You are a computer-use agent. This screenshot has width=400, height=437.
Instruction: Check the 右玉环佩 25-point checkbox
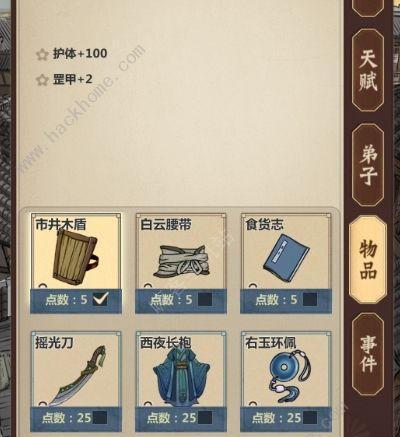click(x=310, y=417)
